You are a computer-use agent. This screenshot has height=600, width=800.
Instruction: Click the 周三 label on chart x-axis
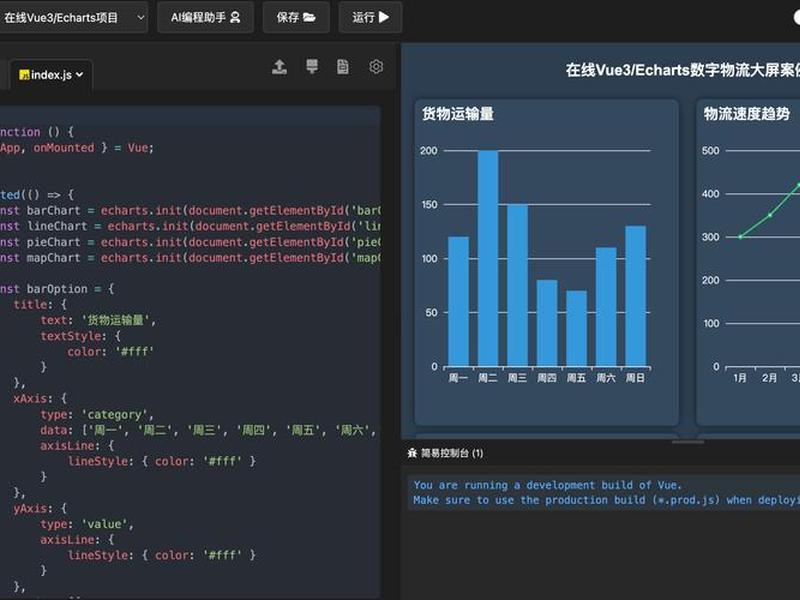click(x=517, y=378)
